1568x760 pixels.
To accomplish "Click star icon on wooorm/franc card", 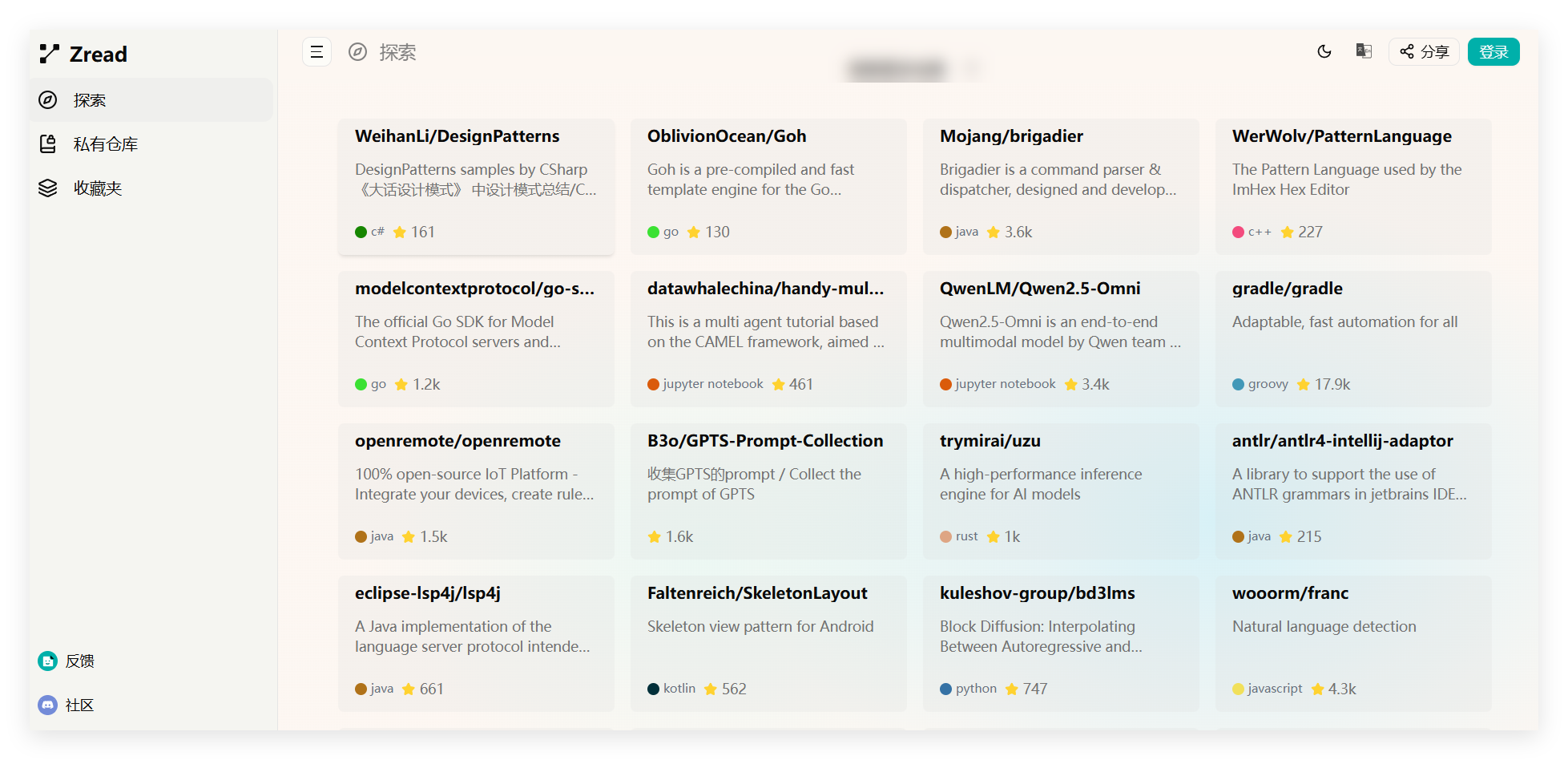I will coord(1317,689).
